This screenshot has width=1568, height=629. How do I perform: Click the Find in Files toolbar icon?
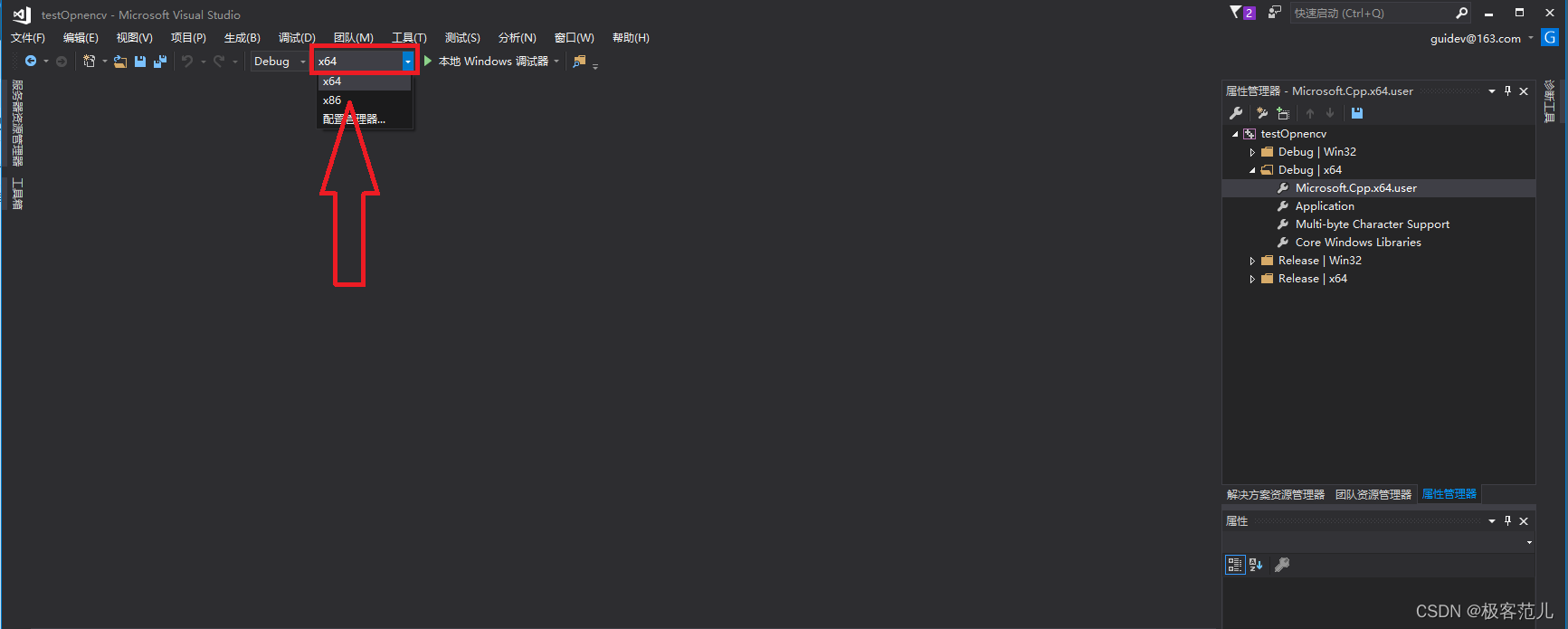pyautogui.click(x=579, y=62)
